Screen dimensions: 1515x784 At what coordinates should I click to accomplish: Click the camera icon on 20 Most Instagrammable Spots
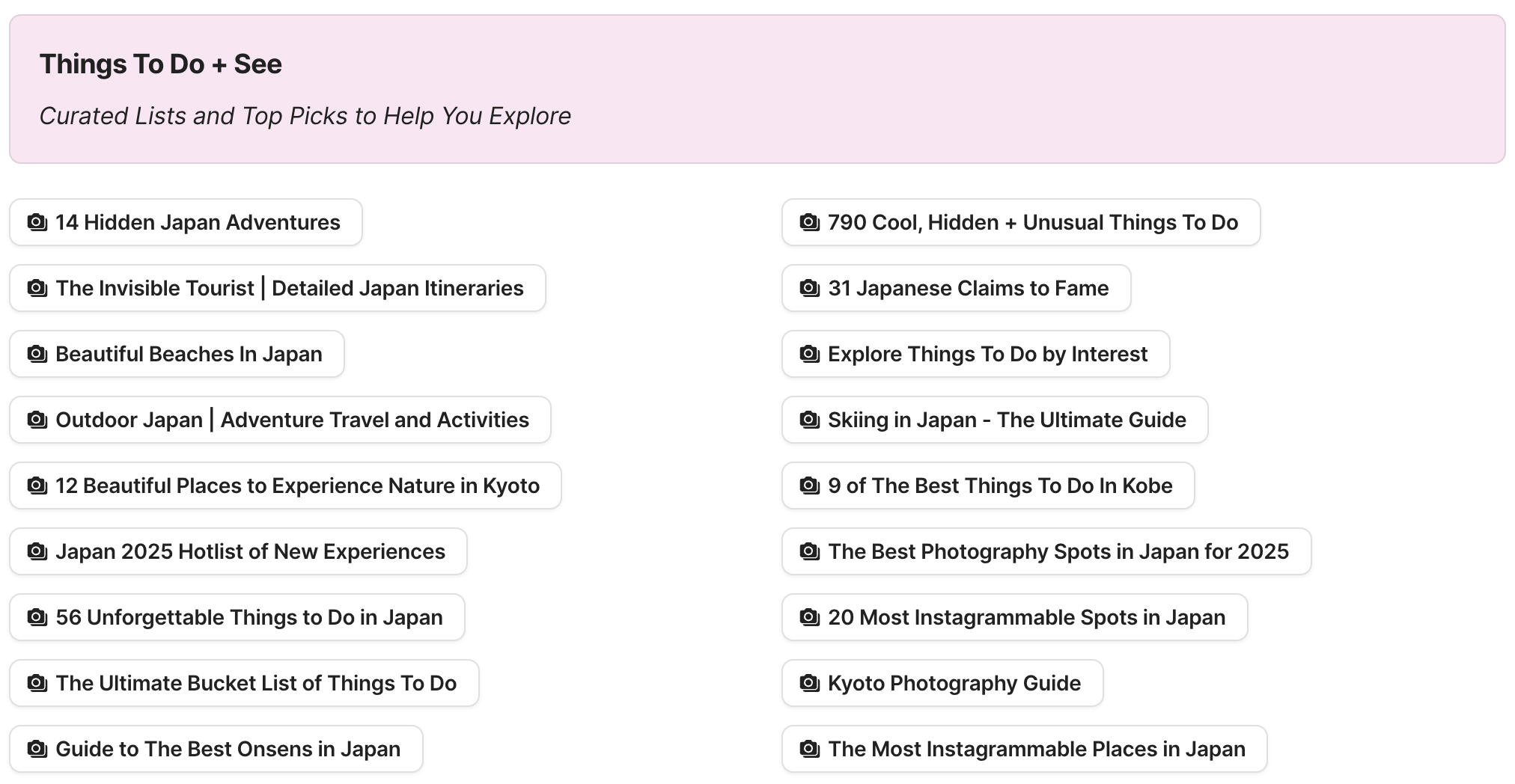(x=809, y=617)
